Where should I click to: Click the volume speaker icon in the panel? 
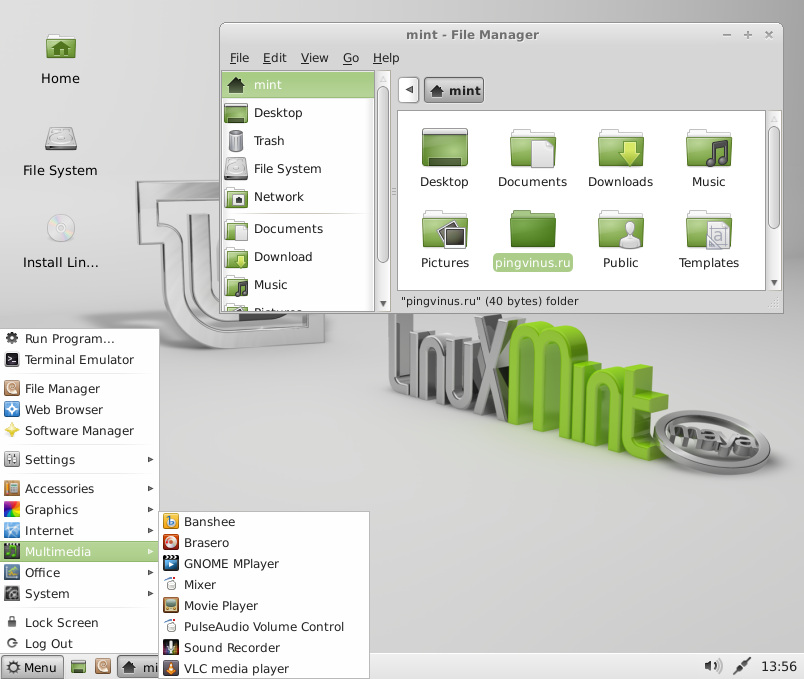click(713, 666)
